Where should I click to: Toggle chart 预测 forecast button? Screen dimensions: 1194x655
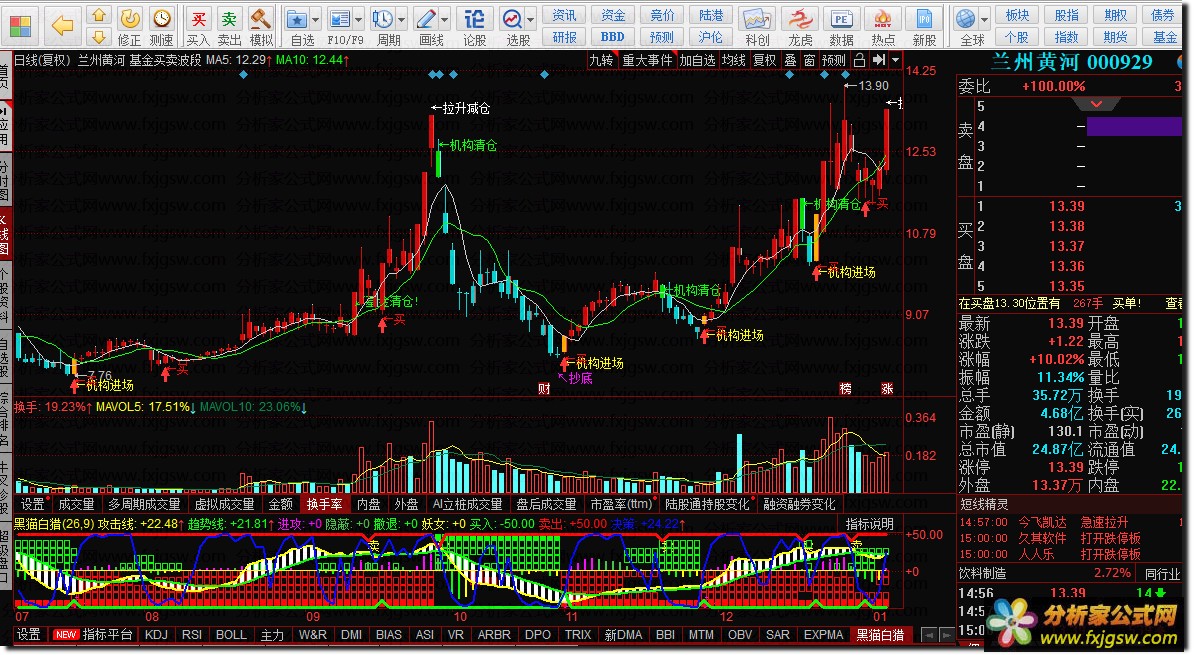coord(834,60)
